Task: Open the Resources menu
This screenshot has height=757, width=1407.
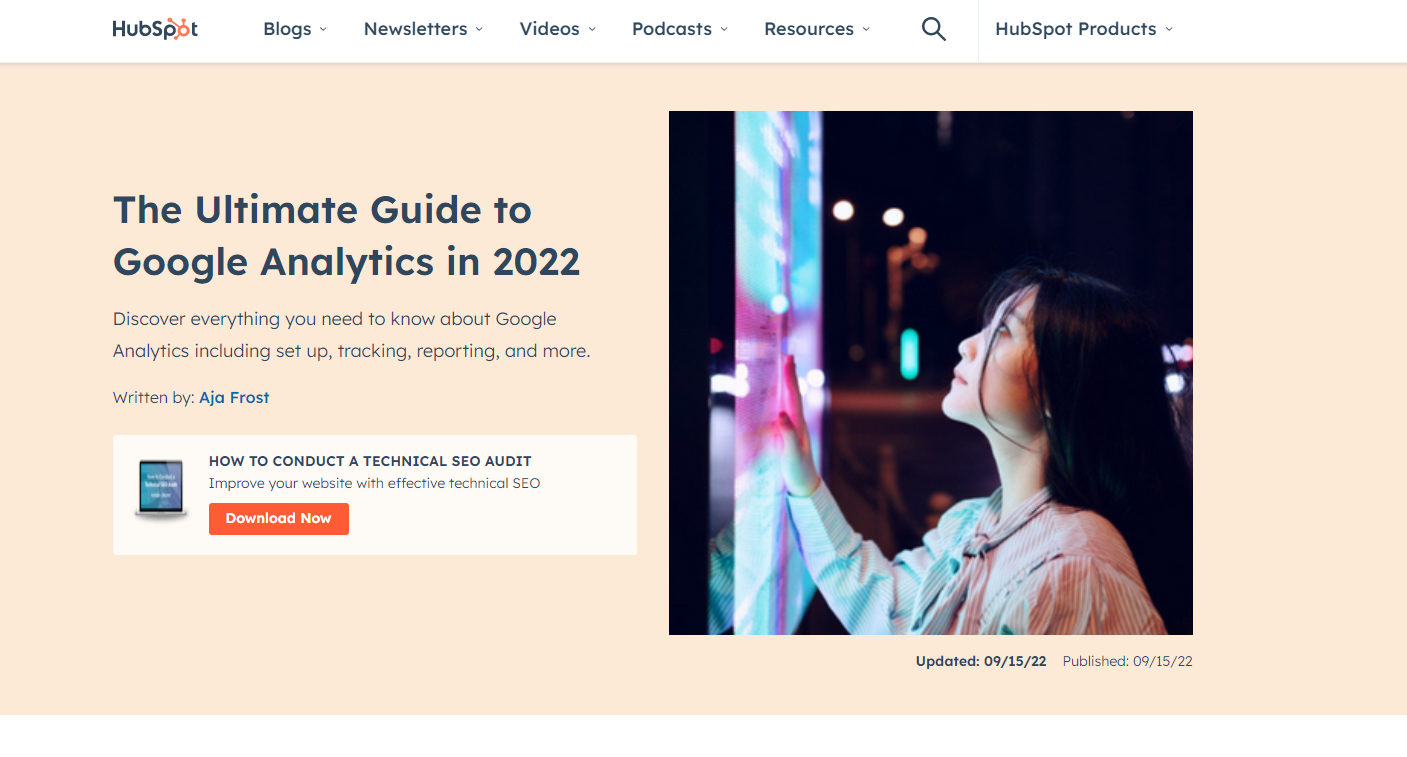Action: point(817,29)
